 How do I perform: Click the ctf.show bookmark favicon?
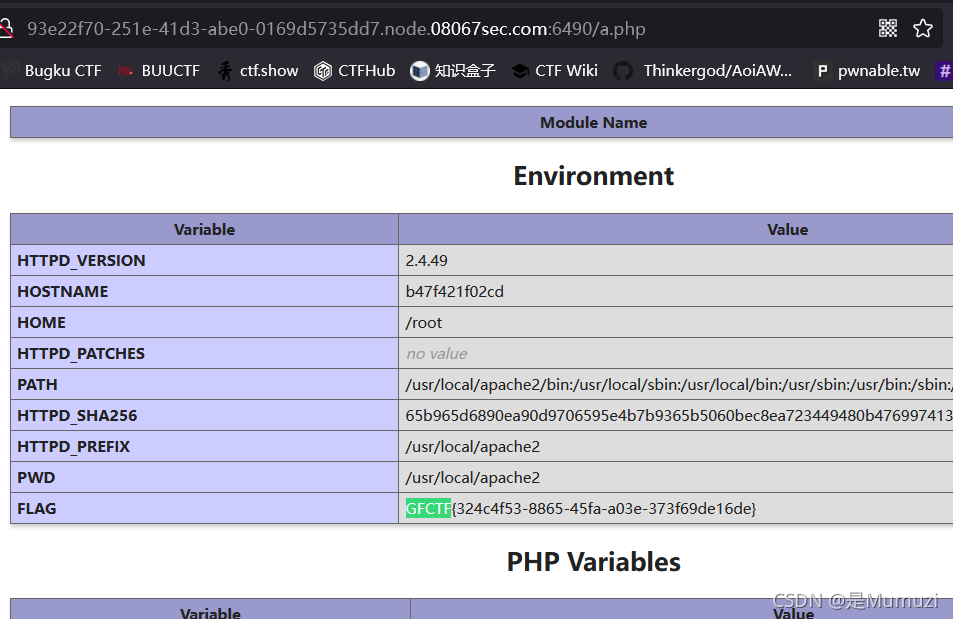click(225, 71)
